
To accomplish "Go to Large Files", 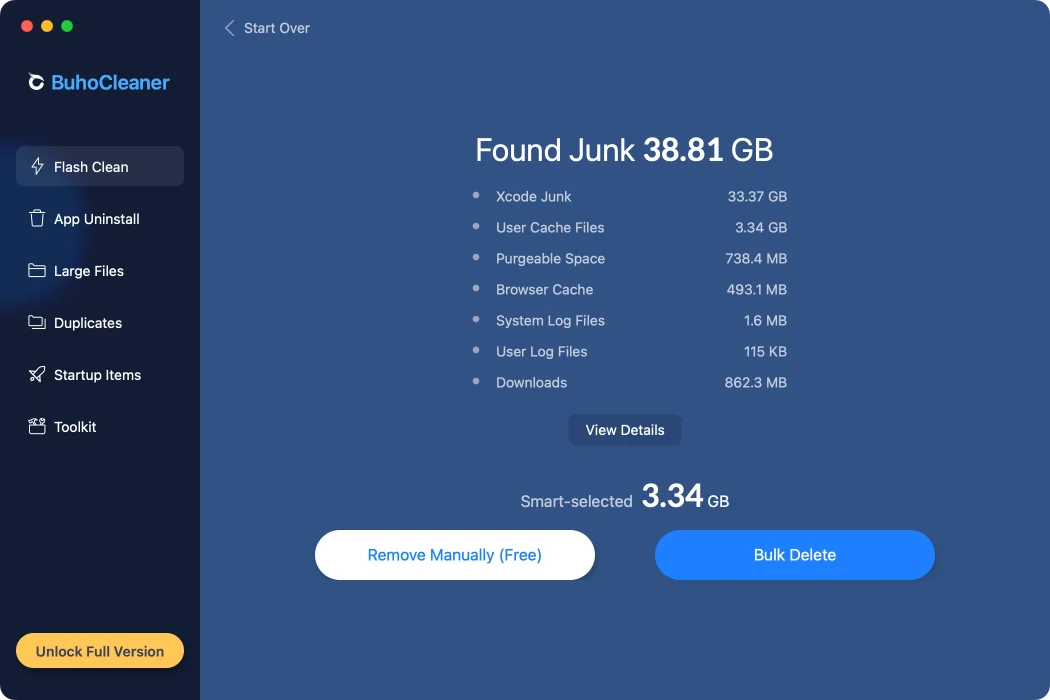I will pos(100,271).
